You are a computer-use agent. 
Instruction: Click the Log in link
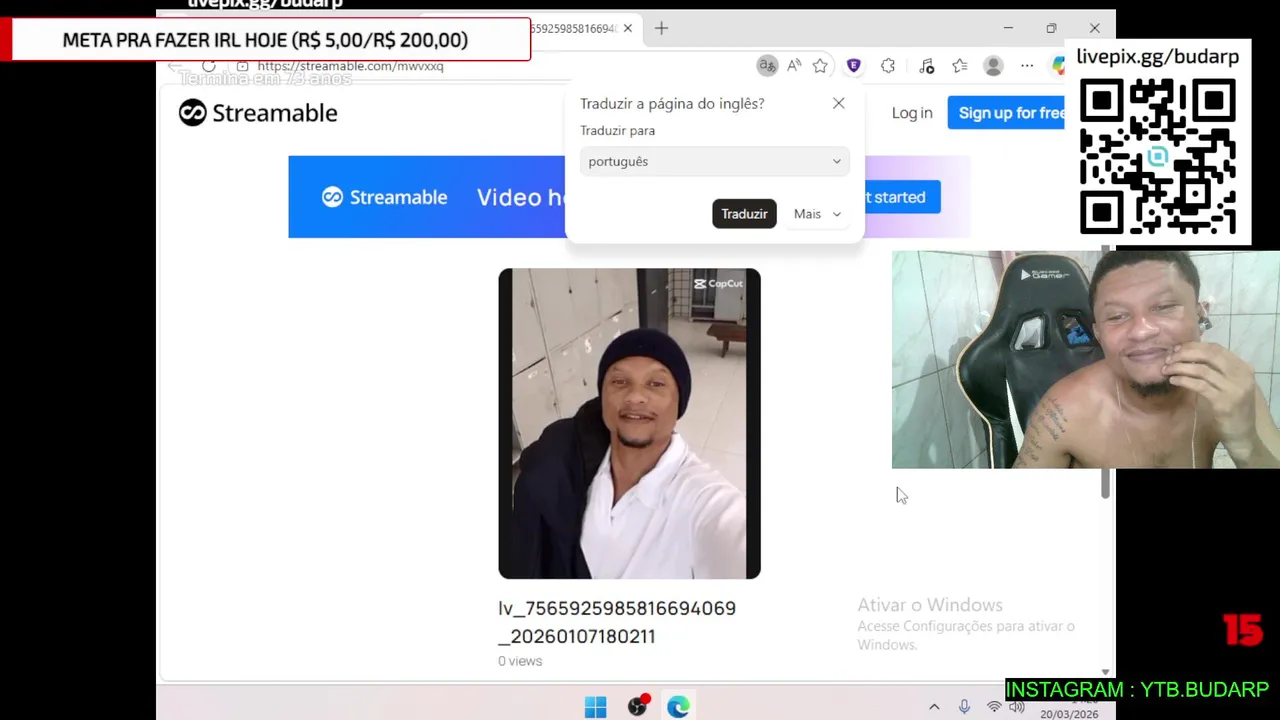click(x=912, y=113)
